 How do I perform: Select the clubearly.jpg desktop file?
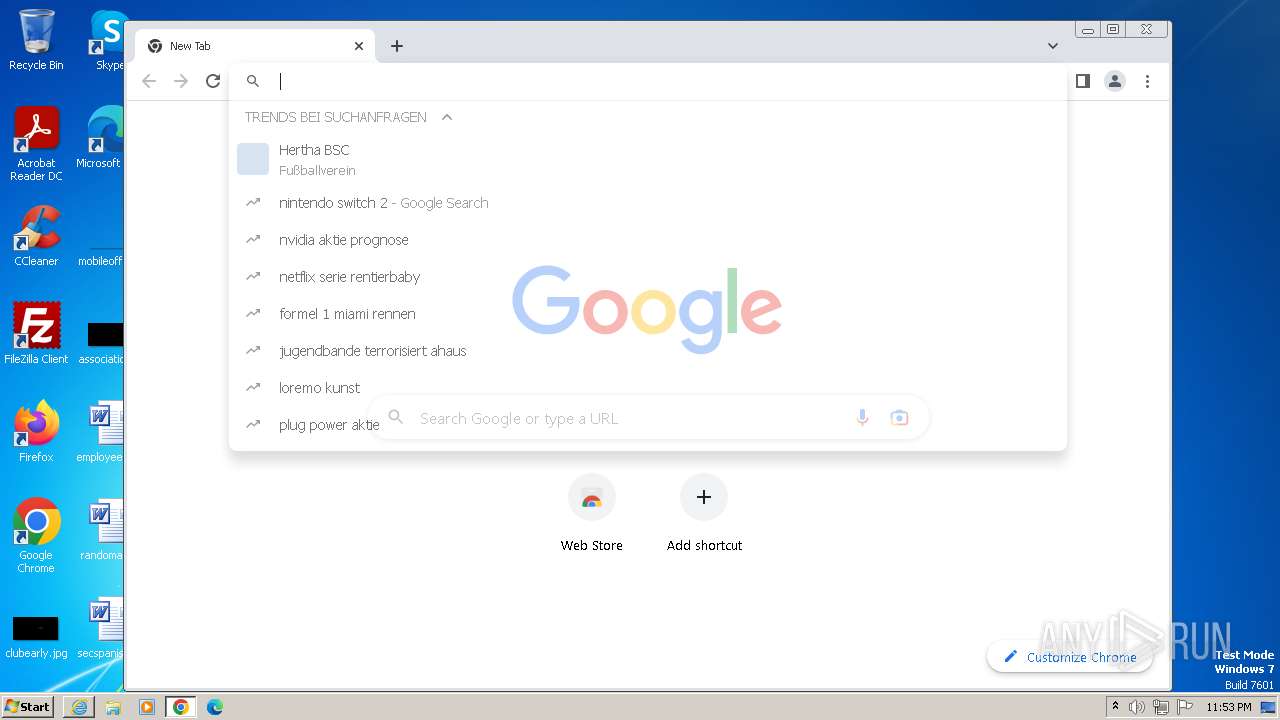[36, 636]
